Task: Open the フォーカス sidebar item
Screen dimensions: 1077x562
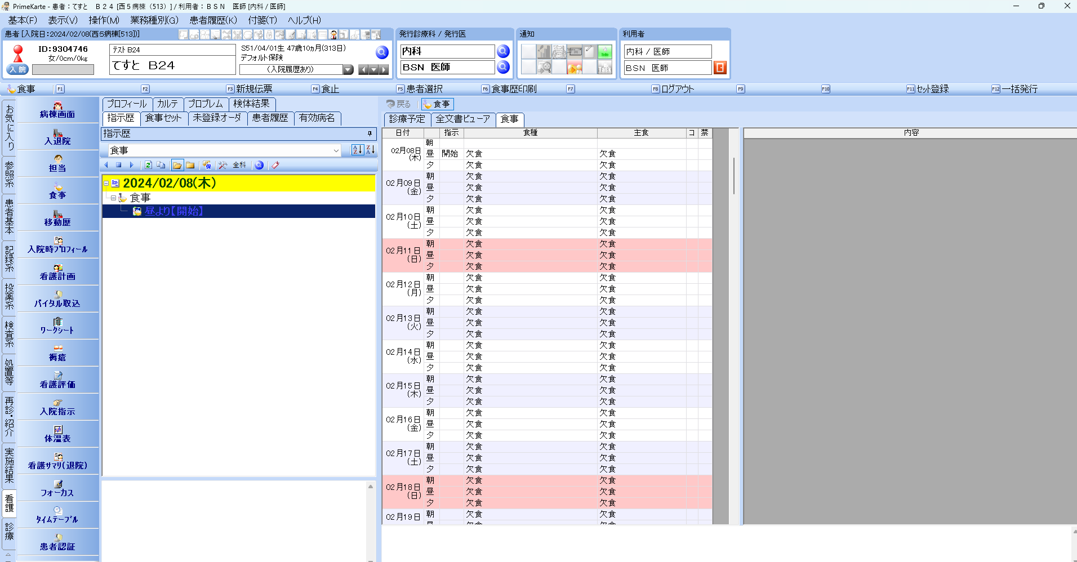Action: tap(58, 489)
